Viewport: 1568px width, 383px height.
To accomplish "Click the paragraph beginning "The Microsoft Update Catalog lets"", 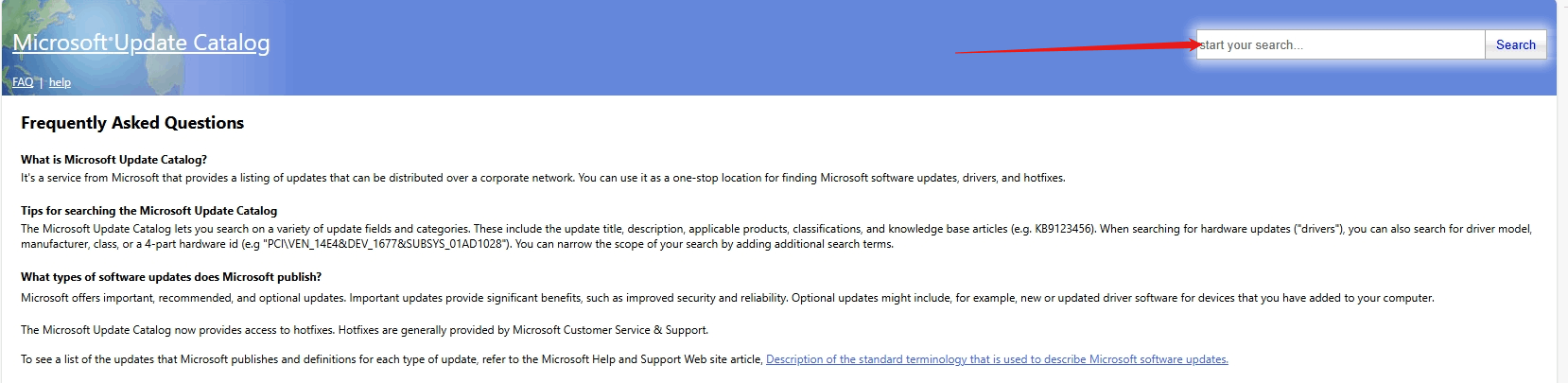I will (776, 236).
